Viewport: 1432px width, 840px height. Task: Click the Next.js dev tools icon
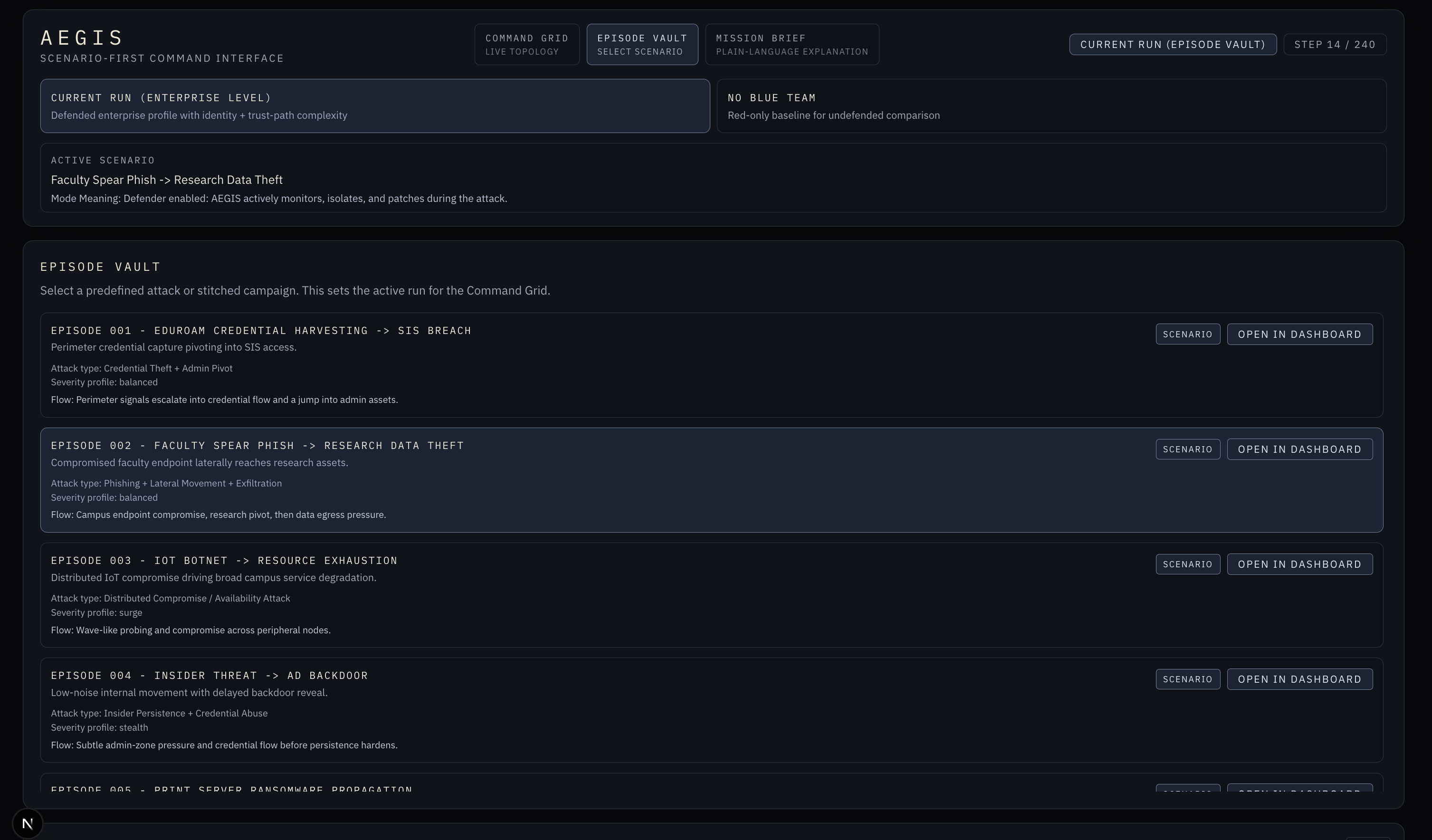(x=27, y=823)
